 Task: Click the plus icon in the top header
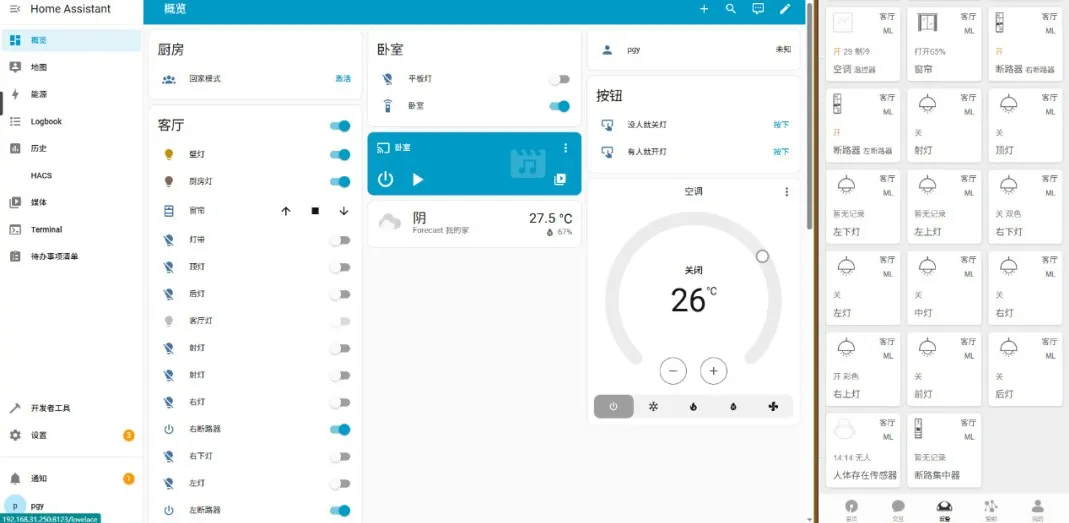[704, 9]
